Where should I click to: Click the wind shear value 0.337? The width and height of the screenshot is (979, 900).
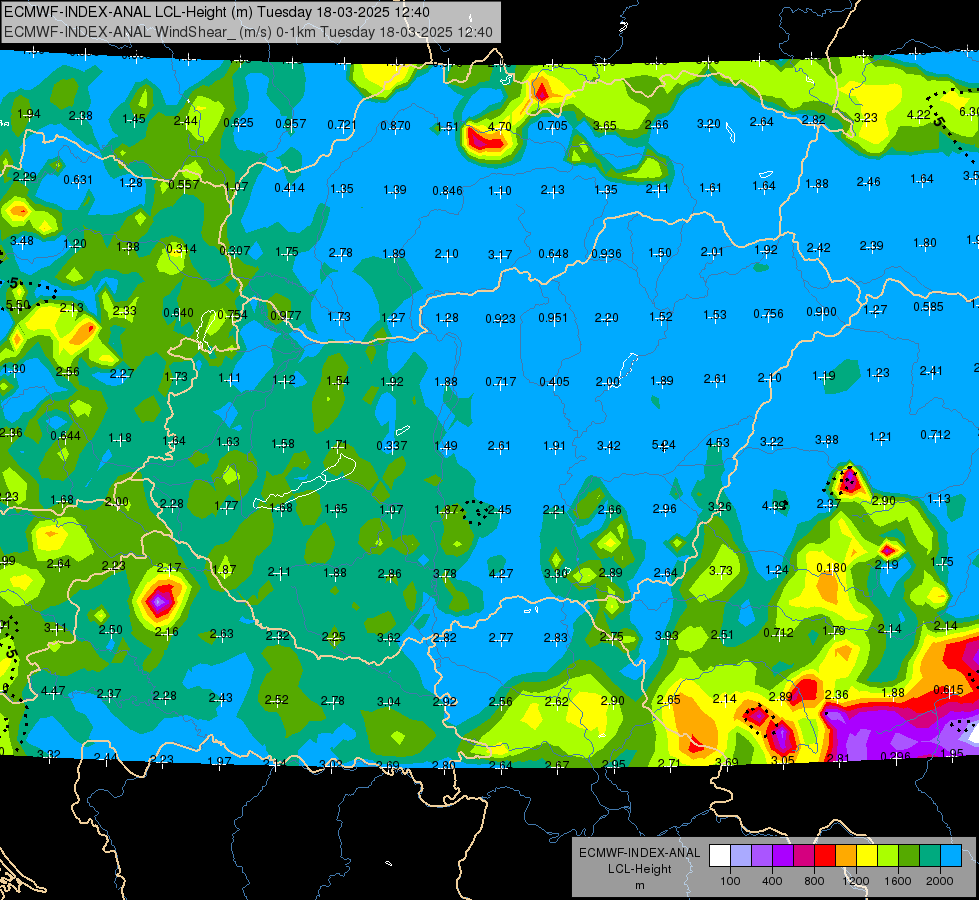391,445
